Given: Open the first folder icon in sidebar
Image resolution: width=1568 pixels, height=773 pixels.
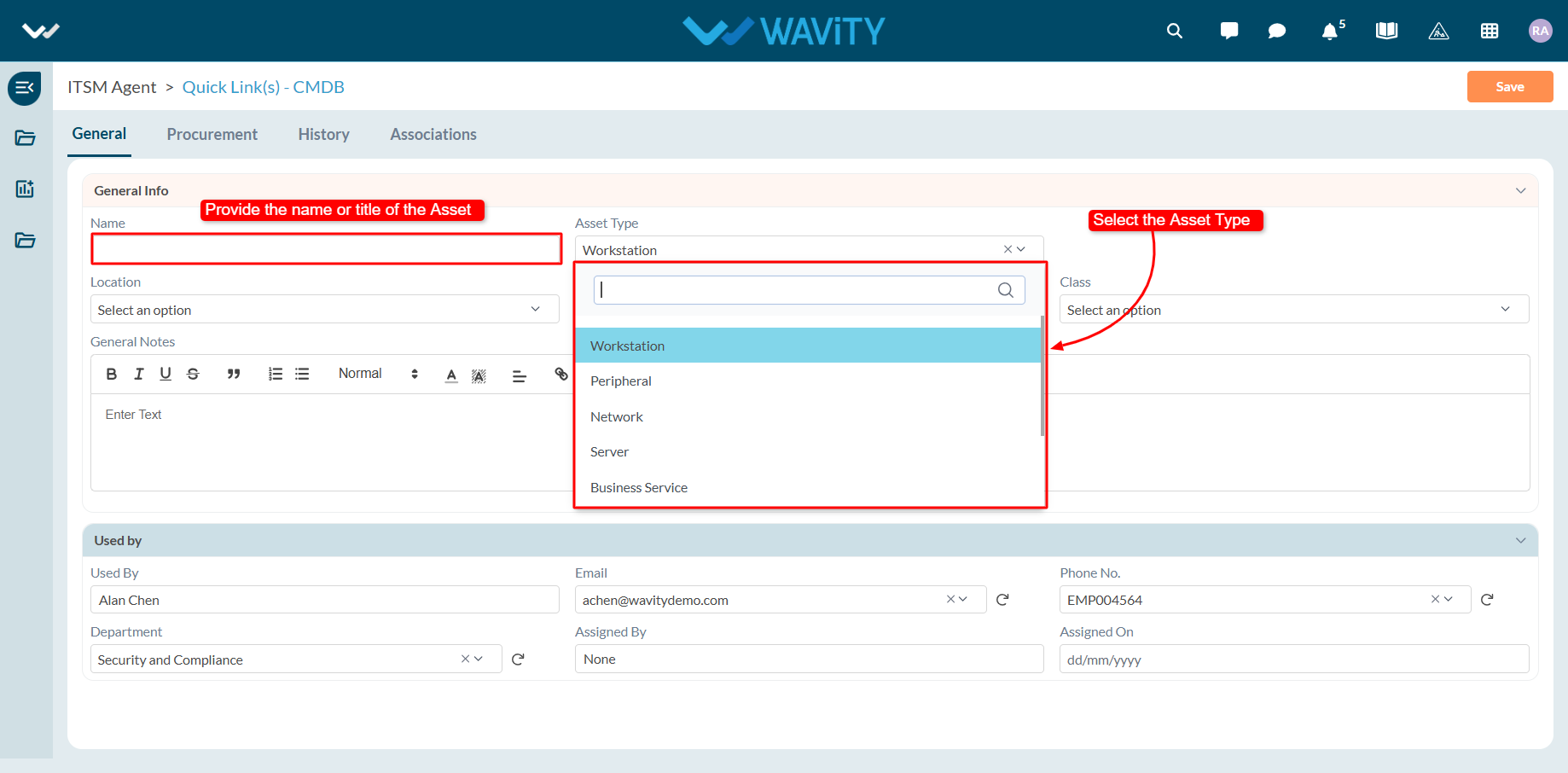Looking at the screenshot, I should (25, 138).
